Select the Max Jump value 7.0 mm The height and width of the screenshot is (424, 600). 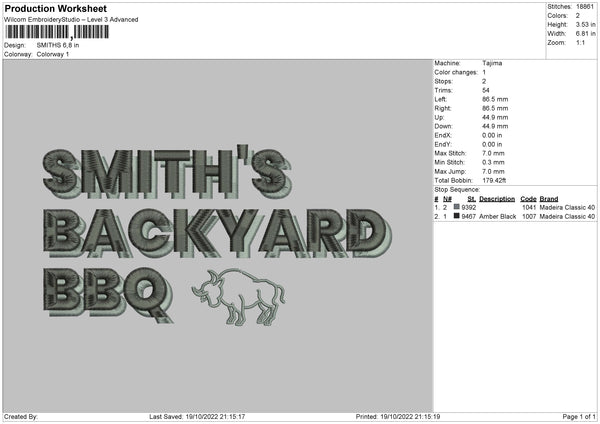493,171
